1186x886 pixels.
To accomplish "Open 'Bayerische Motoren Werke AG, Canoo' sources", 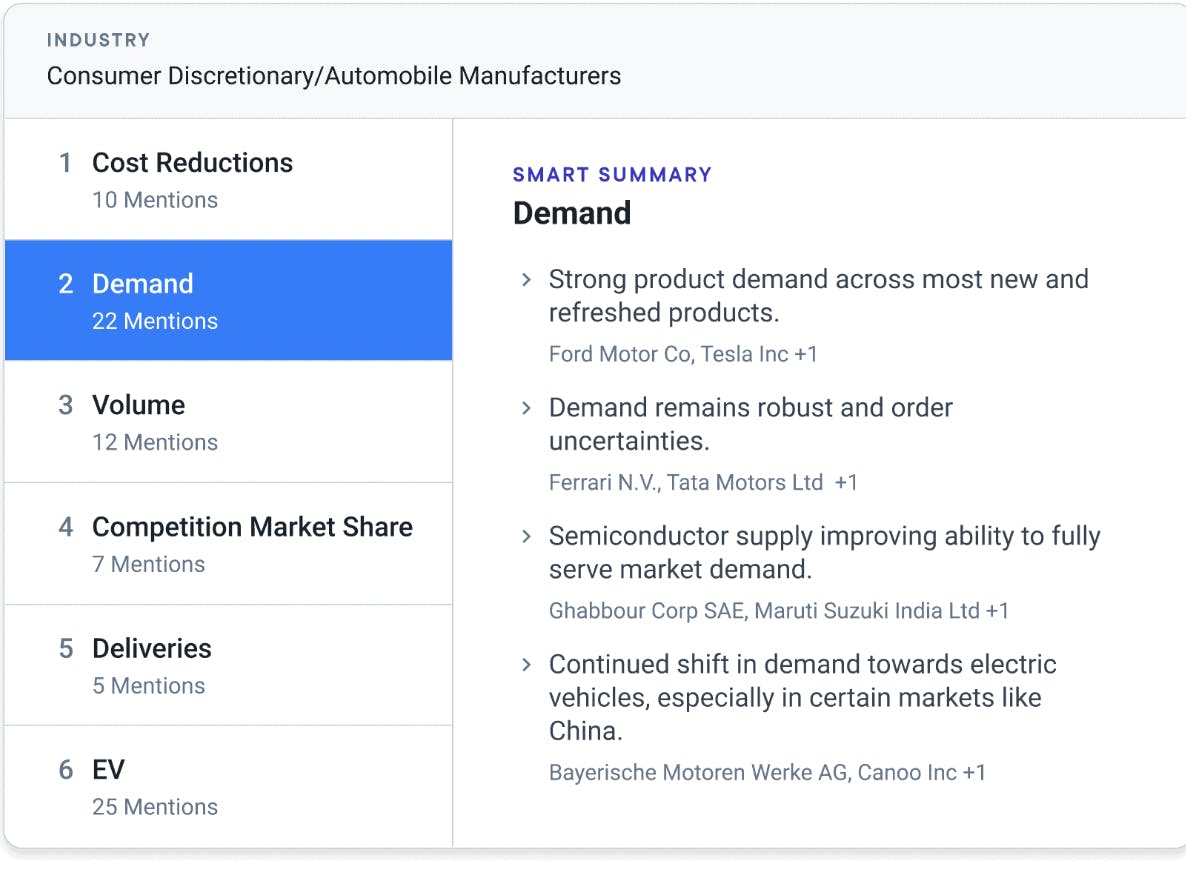I will (x=767, y=772).
